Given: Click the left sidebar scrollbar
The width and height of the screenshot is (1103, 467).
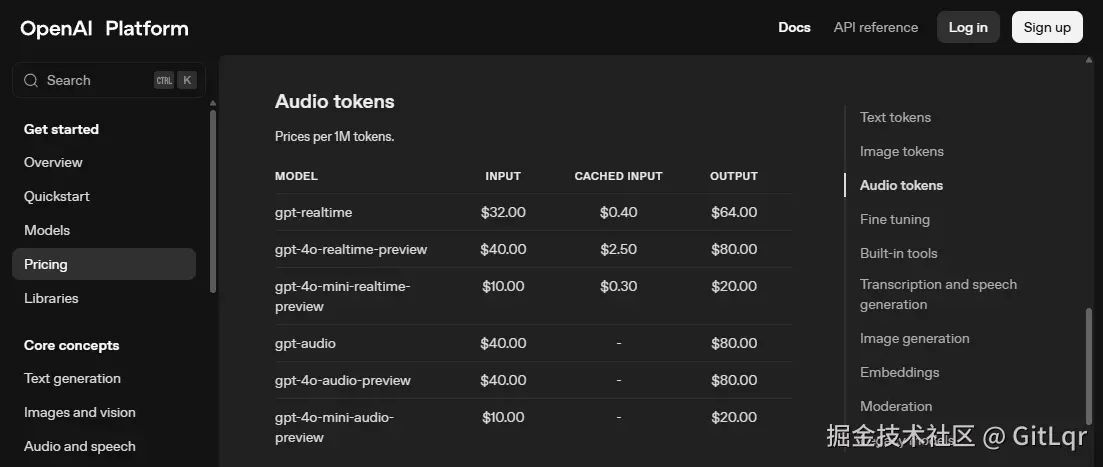Looking at the screenshot, I should point(213,200).
